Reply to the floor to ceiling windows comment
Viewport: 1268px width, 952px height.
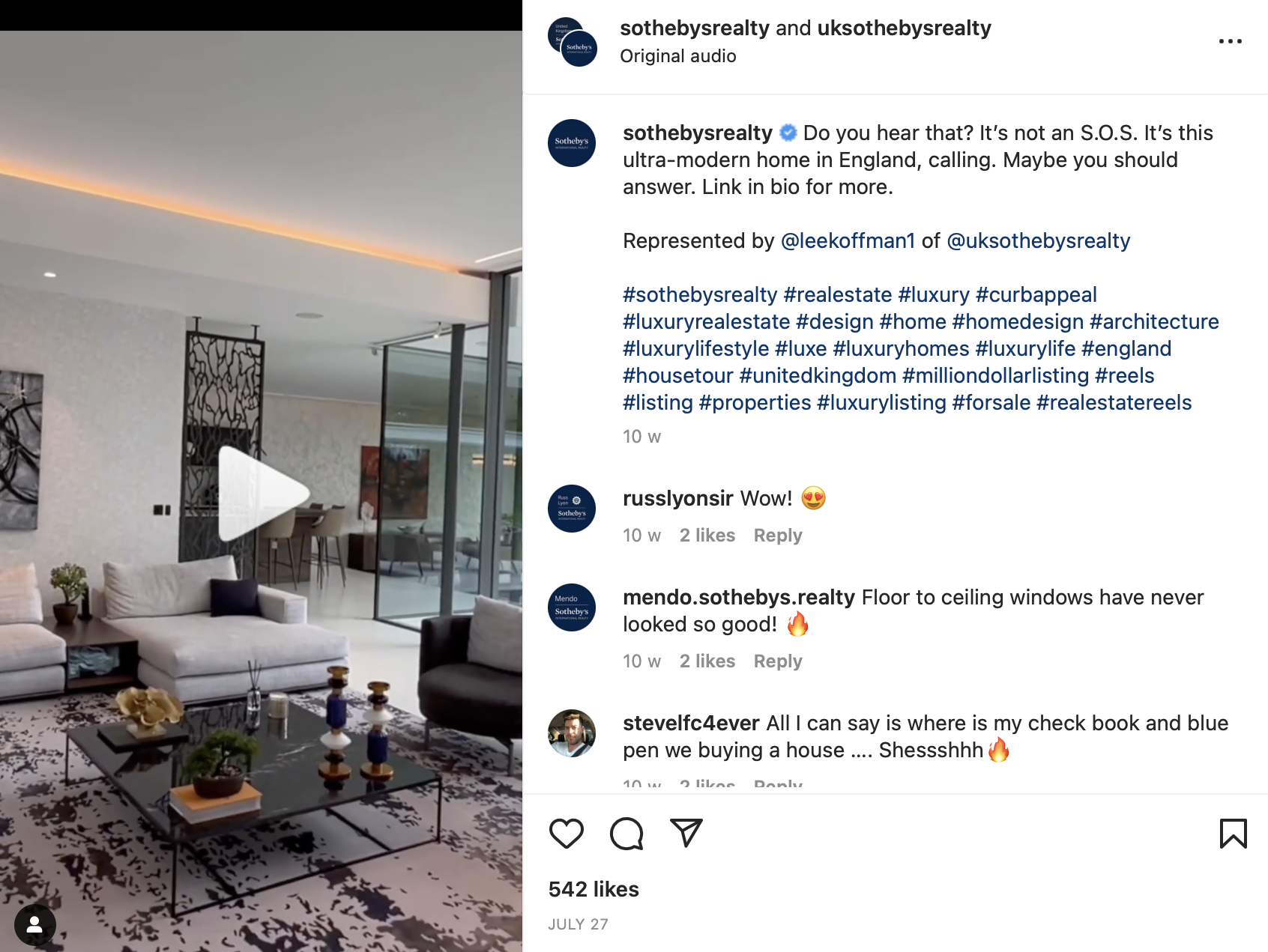click(778, 661)
